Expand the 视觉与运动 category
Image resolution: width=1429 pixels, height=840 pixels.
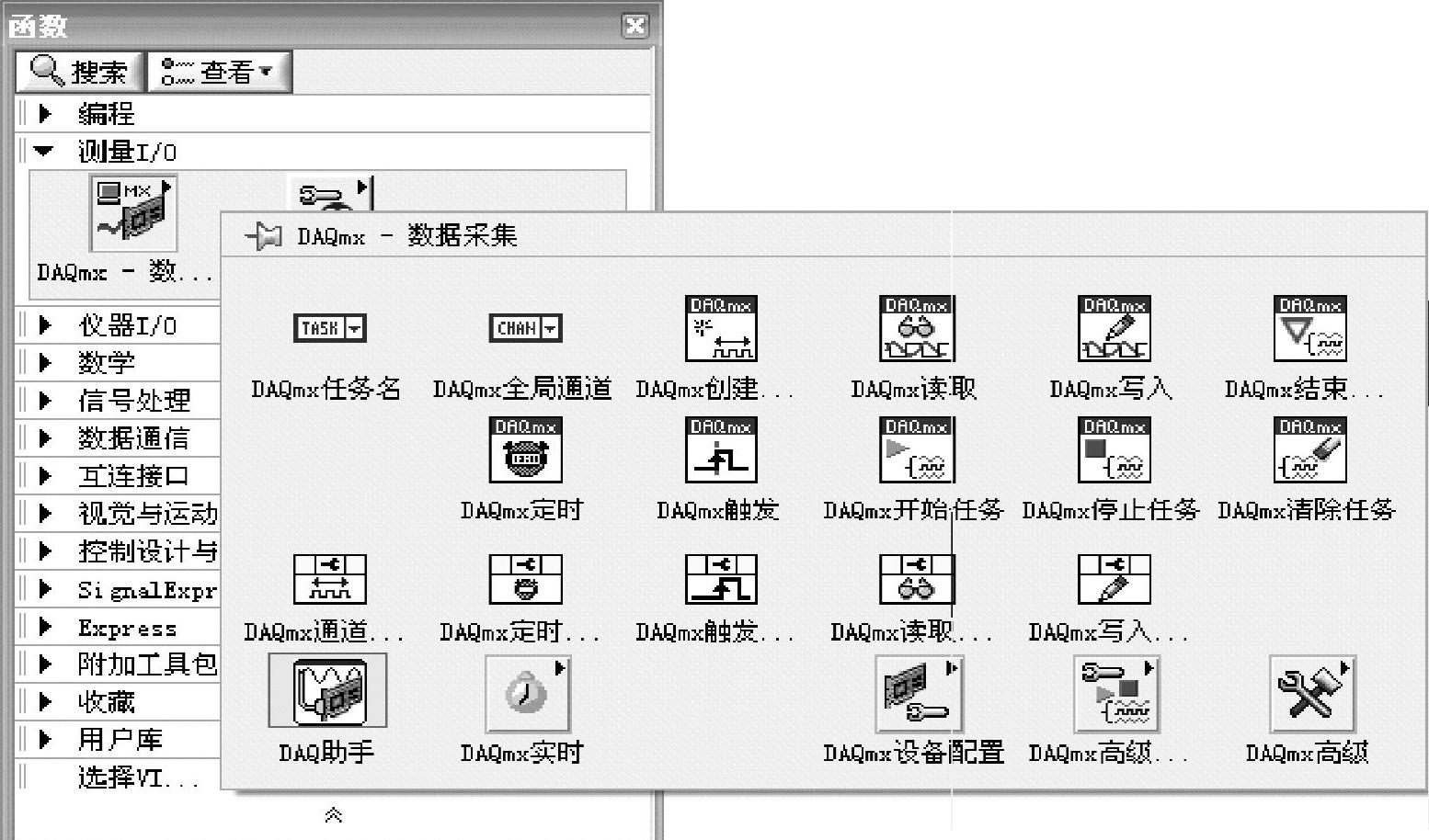click(x=45, y=513)
